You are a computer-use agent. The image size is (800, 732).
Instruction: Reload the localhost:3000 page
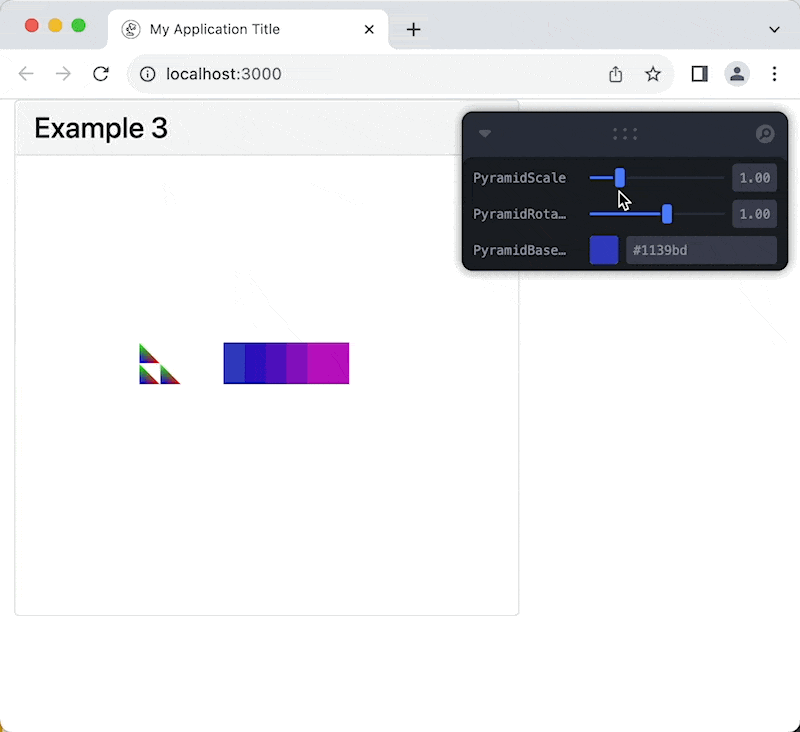(100, 73)
